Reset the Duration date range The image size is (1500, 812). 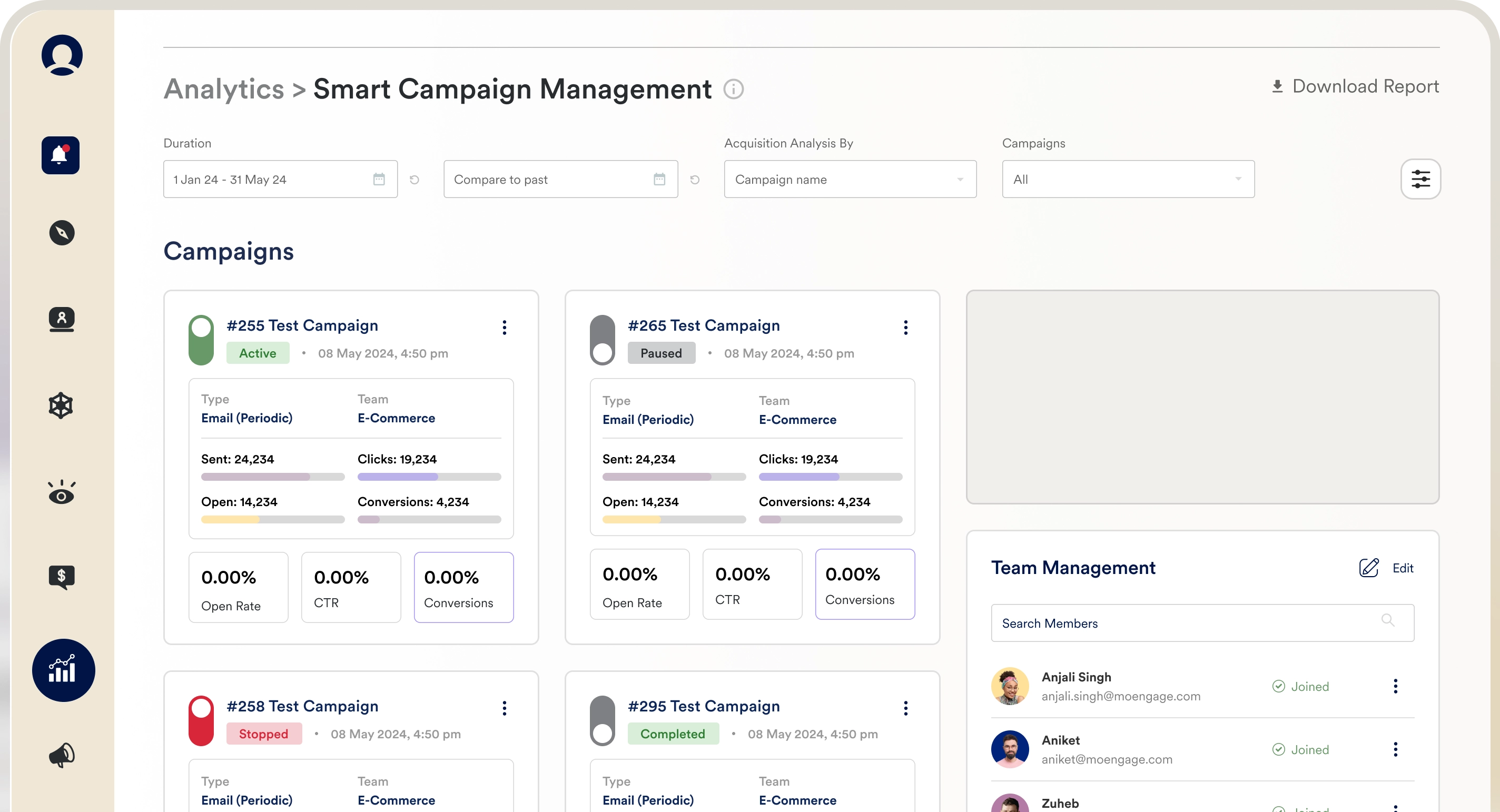(415, 180)
